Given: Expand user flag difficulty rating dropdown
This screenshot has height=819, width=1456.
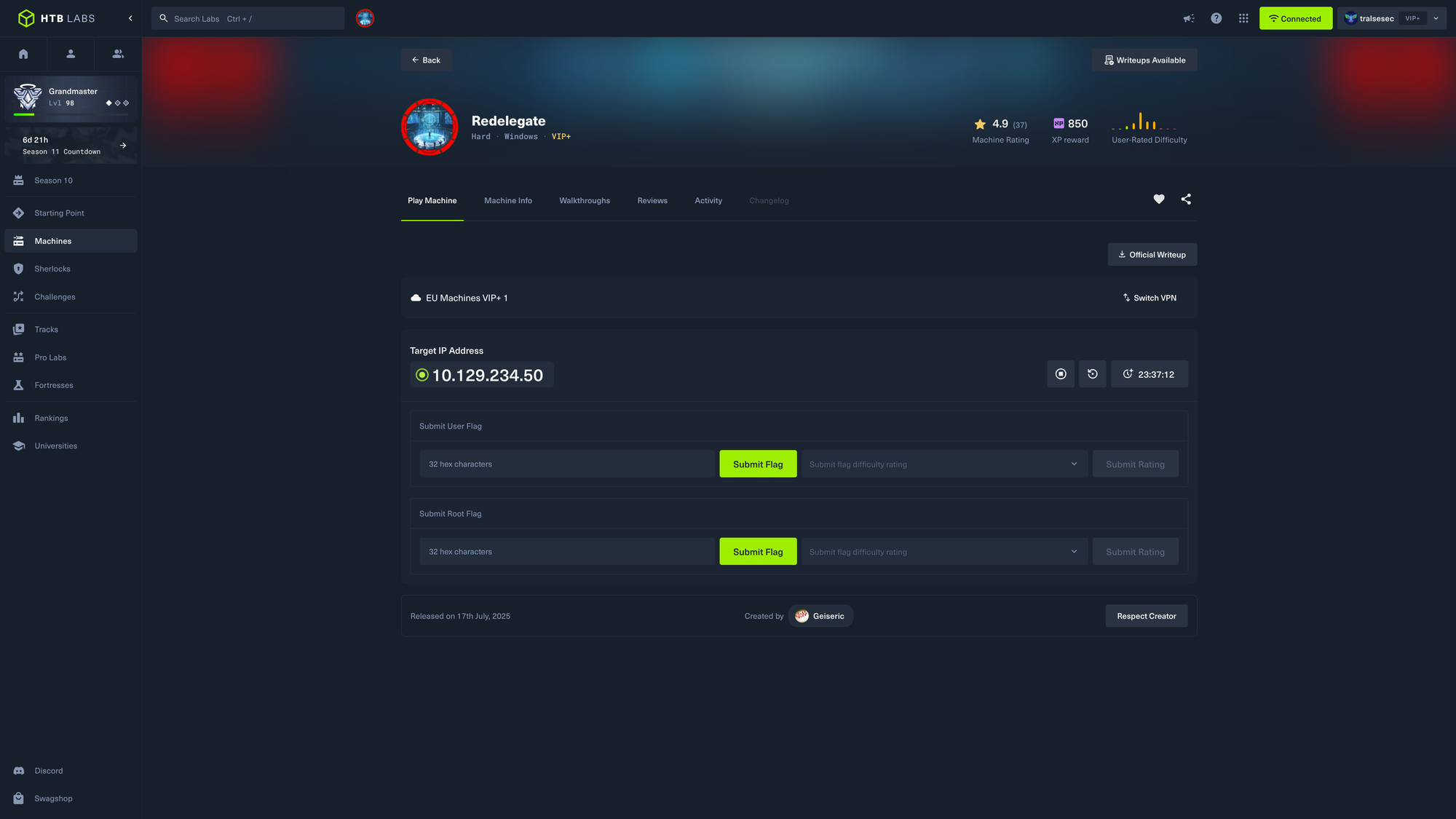Looking at the screenshot, I should [x=944, y=464].
